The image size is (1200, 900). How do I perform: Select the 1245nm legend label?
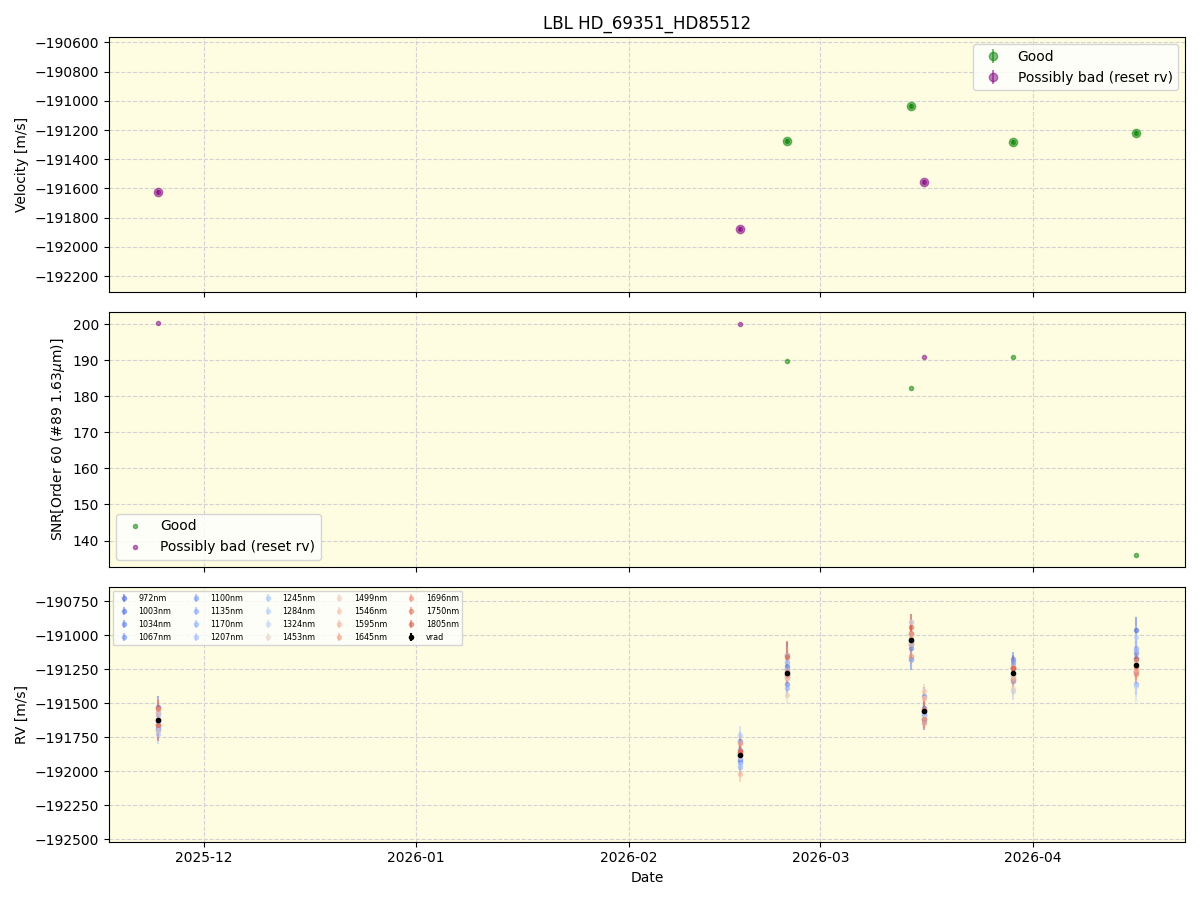point(298,598)
